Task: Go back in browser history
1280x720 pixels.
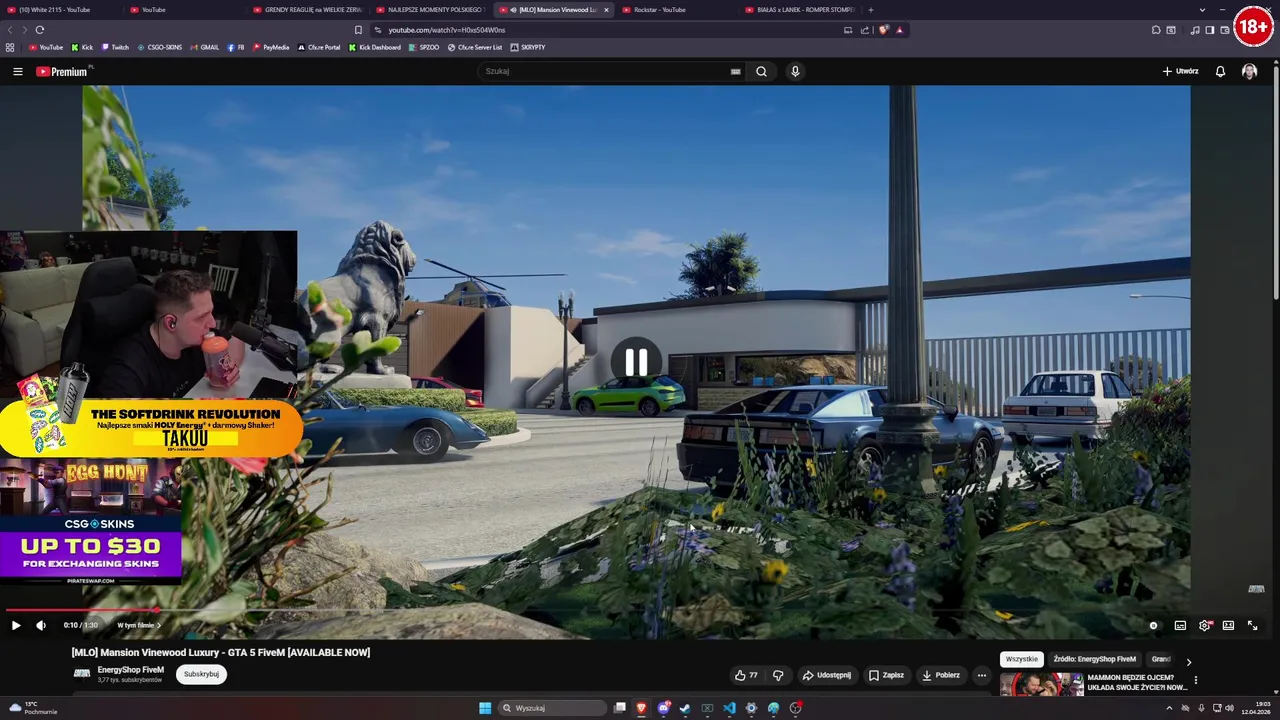Action: [x=11, y=30]
